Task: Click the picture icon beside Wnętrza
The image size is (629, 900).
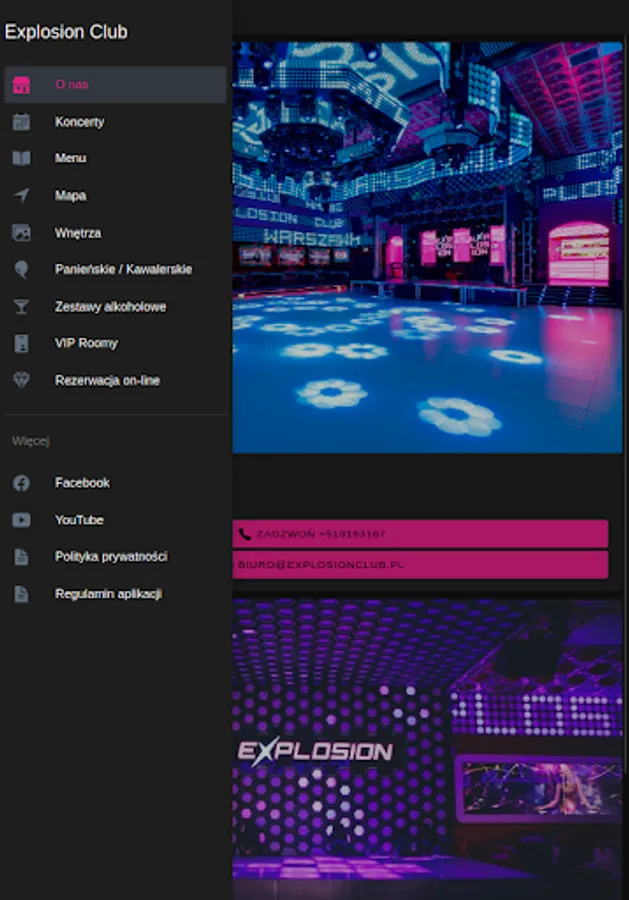Action: [x=21, y=232]
